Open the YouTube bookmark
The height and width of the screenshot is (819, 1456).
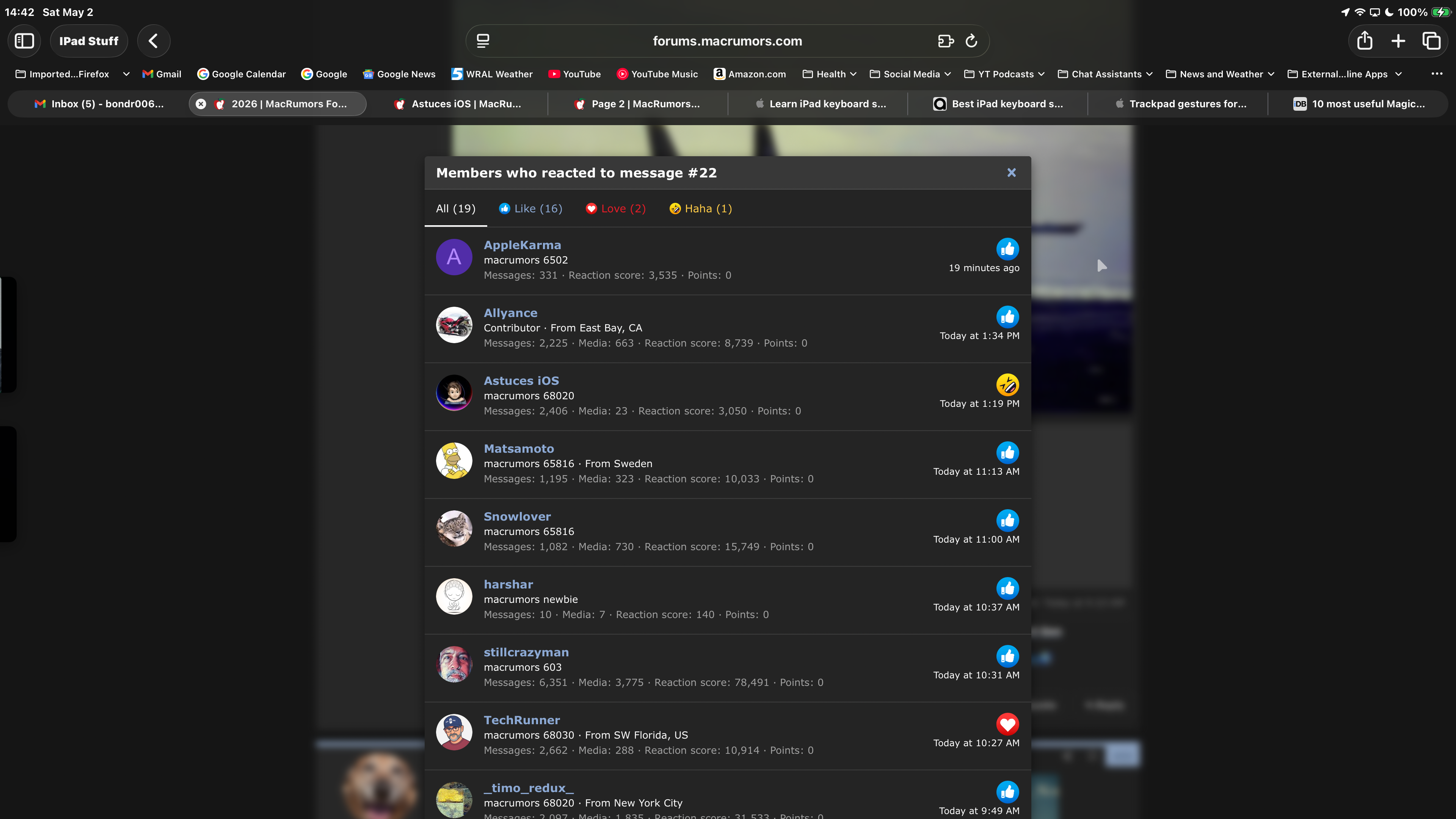coord(574,74)
